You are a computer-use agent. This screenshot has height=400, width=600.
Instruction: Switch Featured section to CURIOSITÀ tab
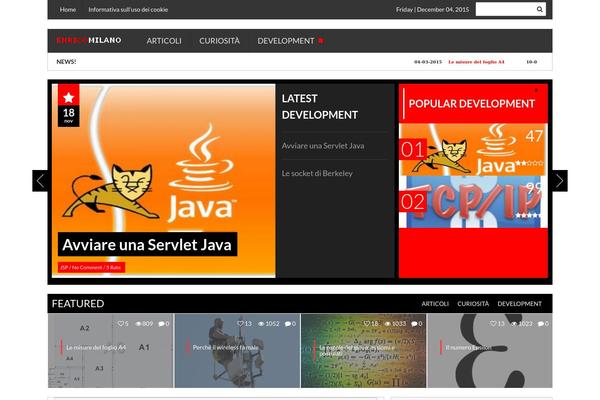click(x=473, y=304)
